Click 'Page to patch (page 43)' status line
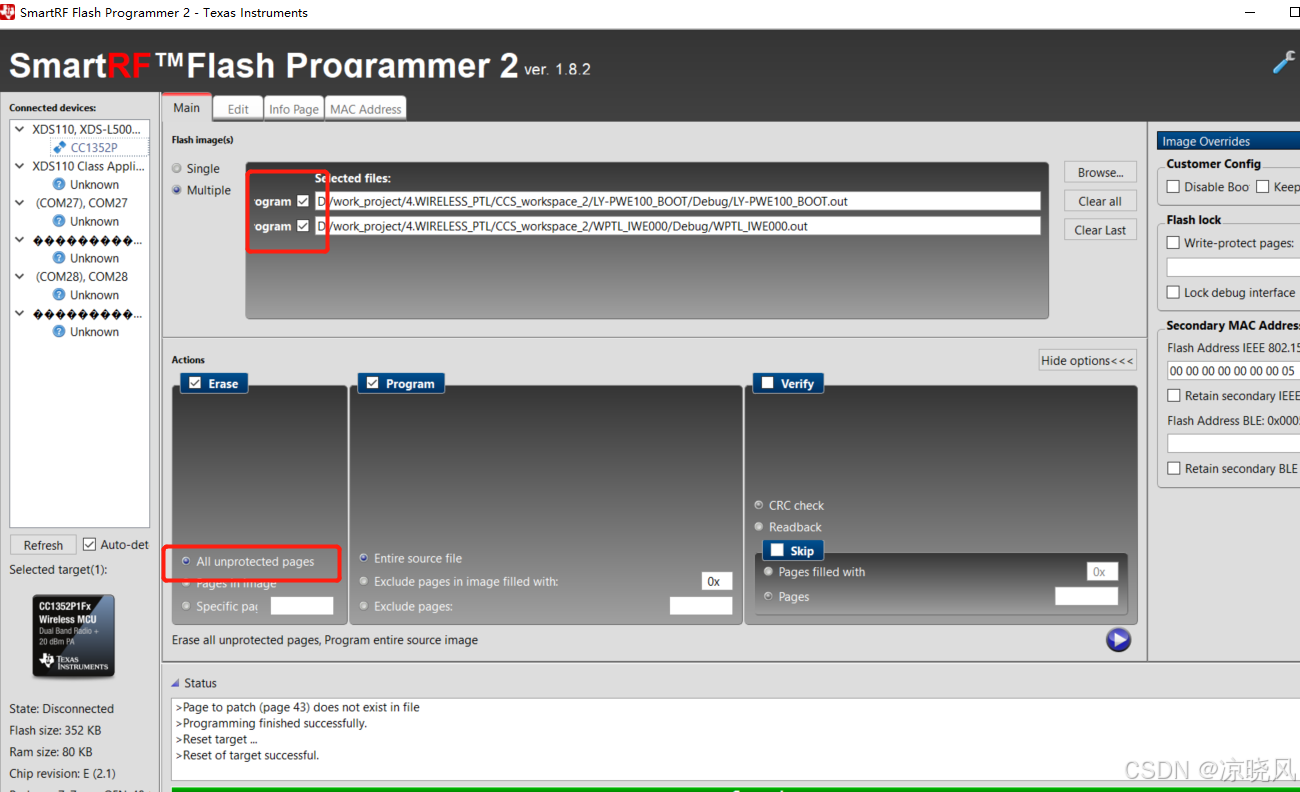This screenshot has width=1300, height=792. pos(297,707)
